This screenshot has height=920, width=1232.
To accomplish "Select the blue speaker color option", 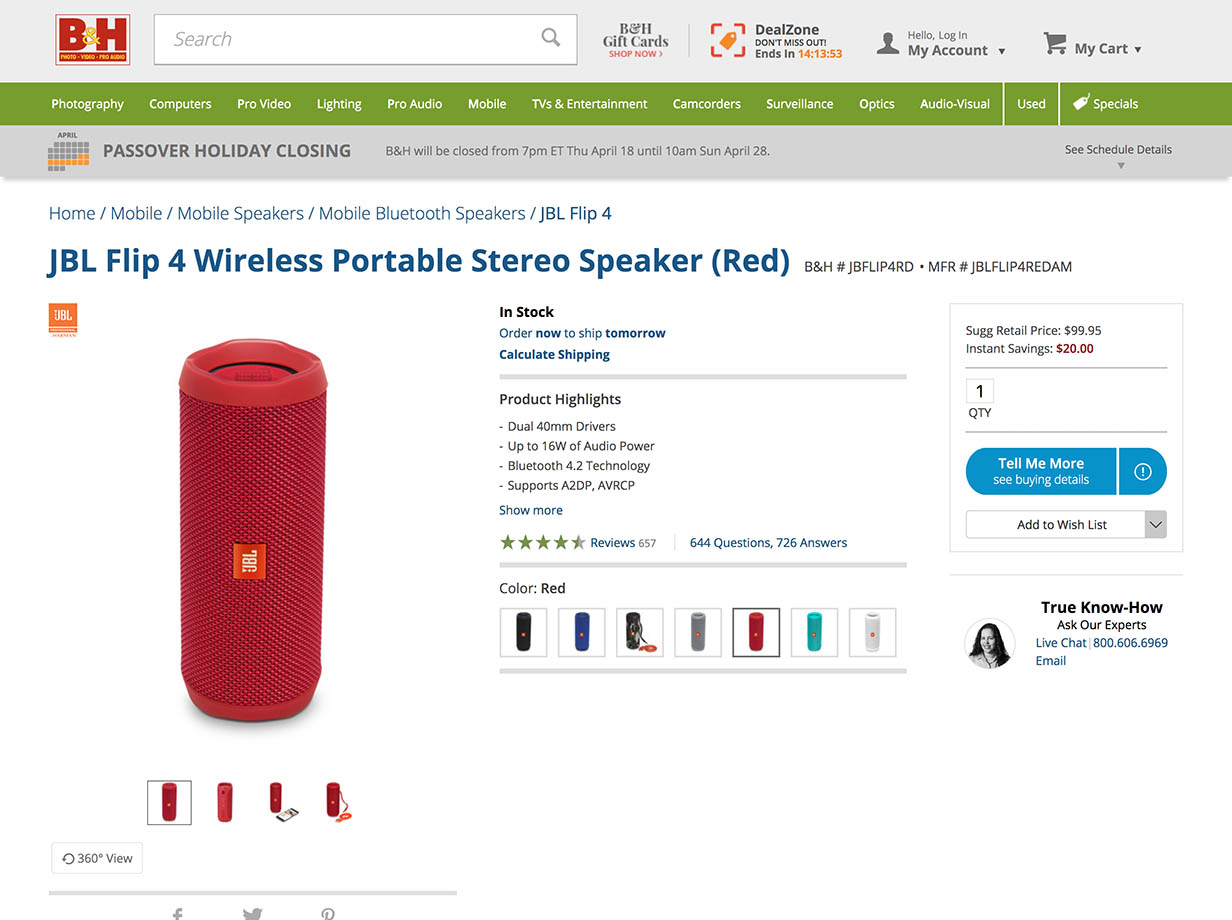I will 581,632.
